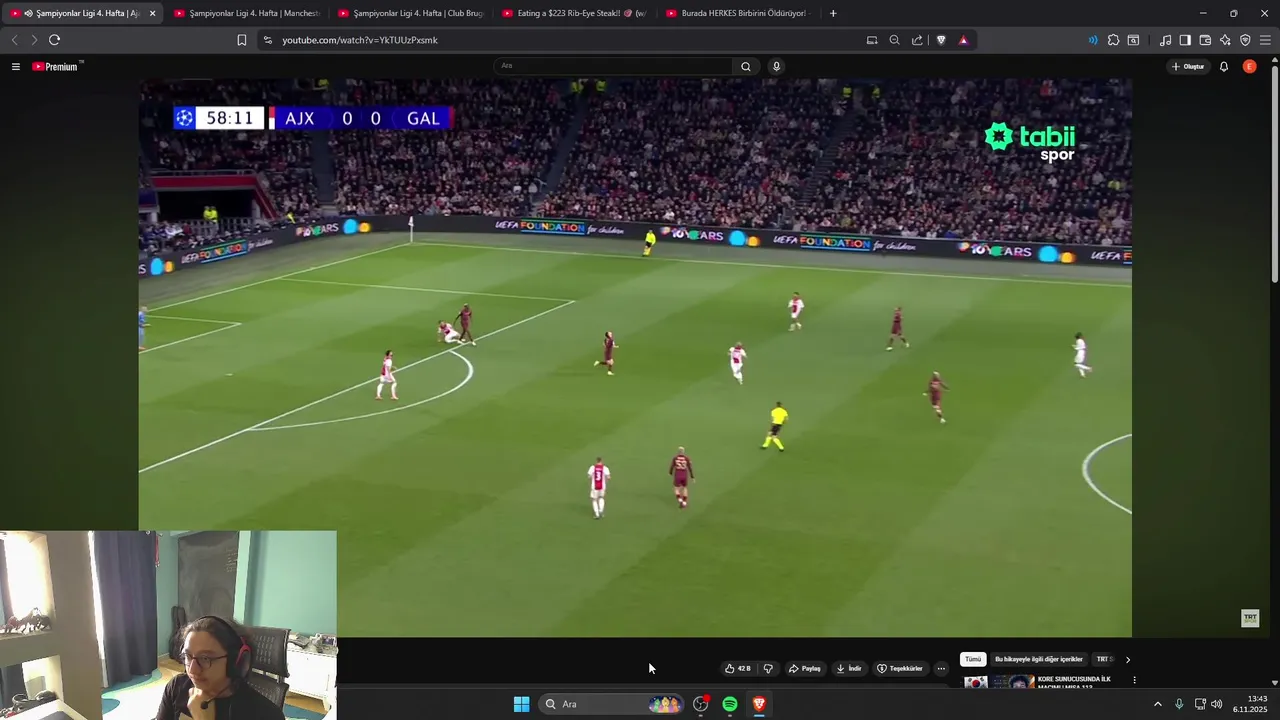Share this page icon in address bar

917,40
